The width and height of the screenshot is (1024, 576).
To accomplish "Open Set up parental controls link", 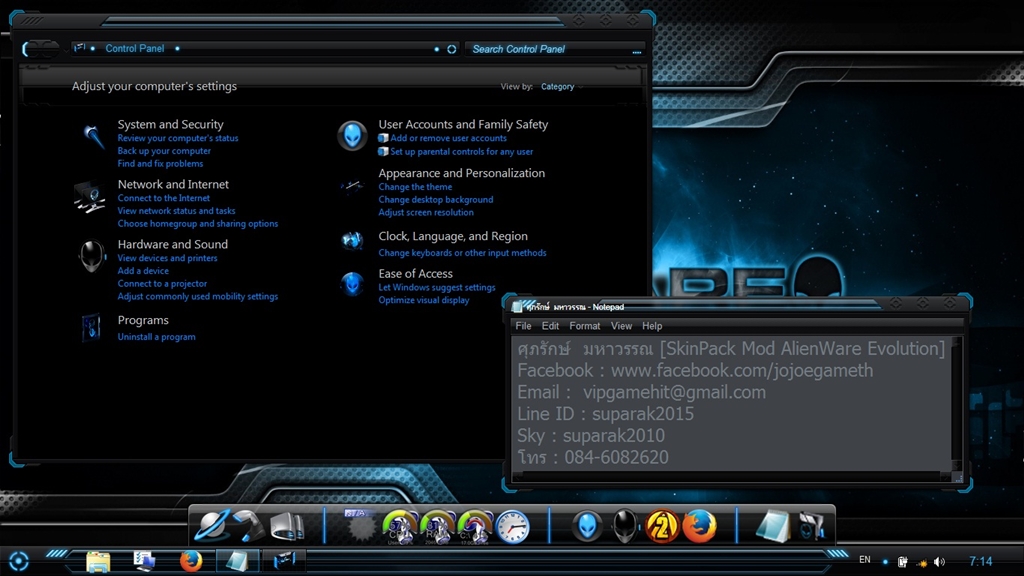I will tap(461, 152).
